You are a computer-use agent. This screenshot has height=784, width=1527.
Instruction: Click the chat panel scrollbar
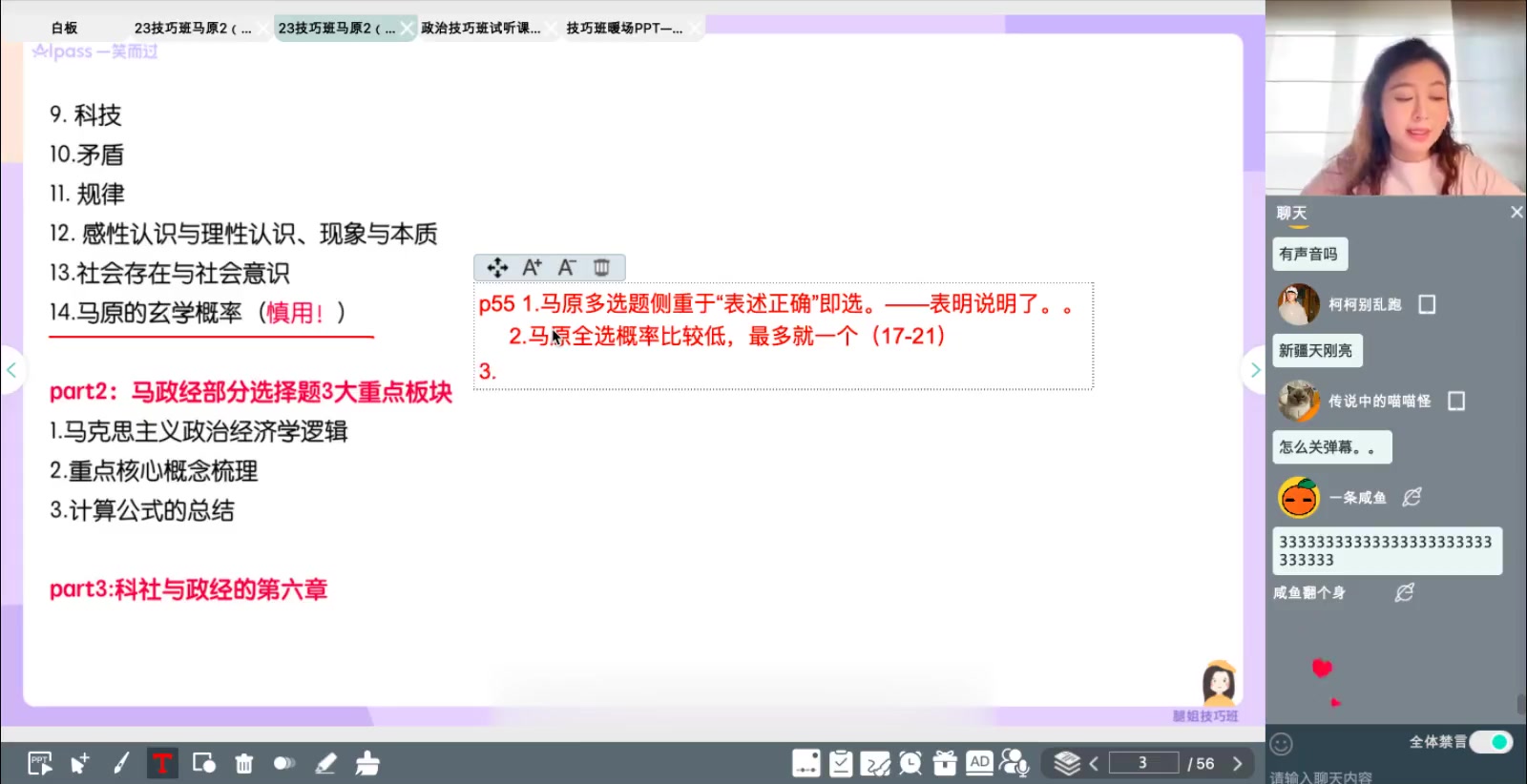pos(1520,705)
